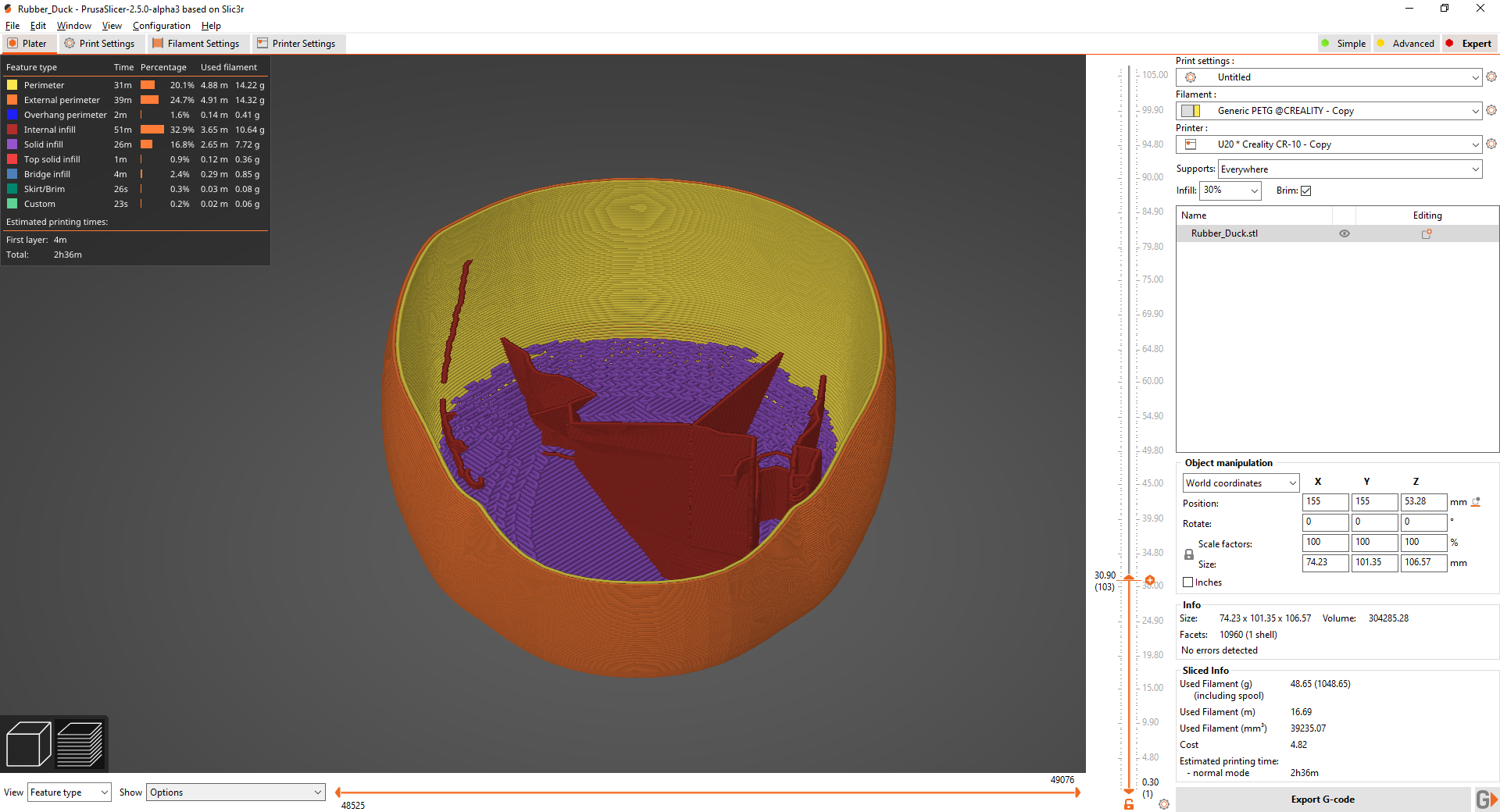This screenshot has width=1500, height=812.
Task: Switch to Simple mode
Action: (1345, 43)
